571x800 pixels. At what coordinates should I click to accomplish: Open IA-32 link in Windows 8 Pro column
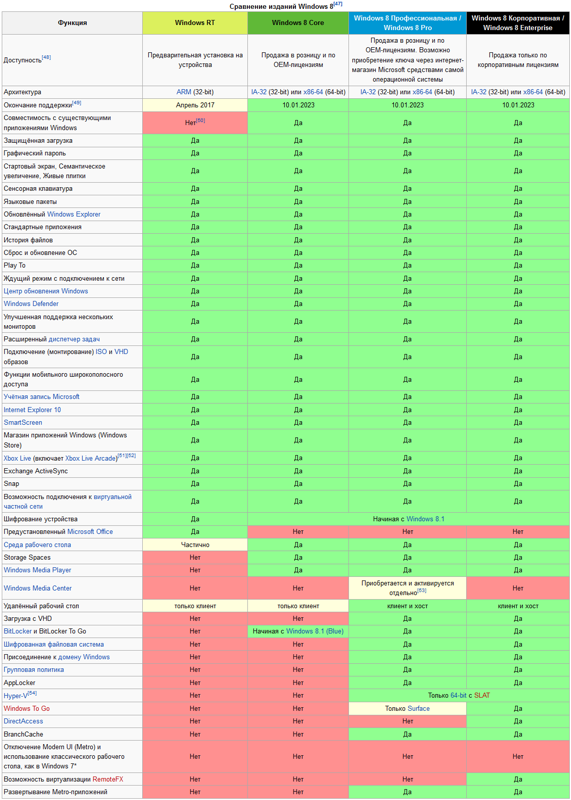tap(368, 92)
